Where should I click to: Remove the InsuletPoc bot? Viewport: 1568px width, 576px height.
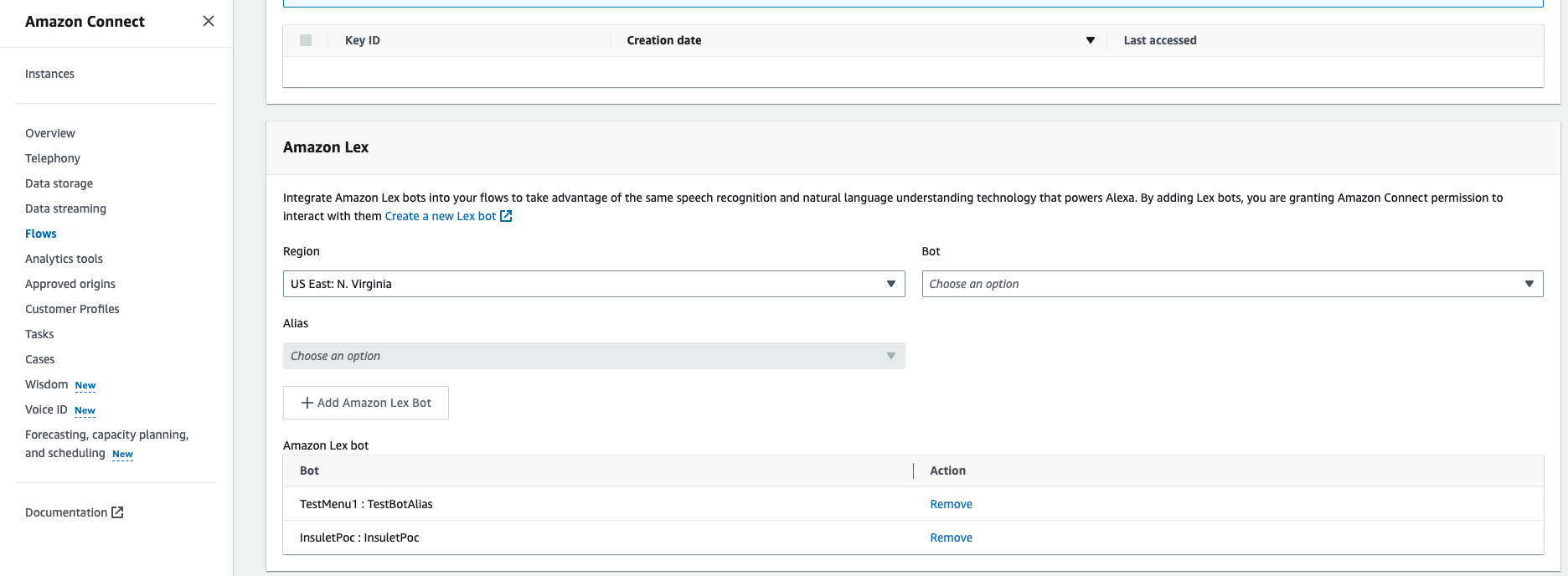tap(951, 537)
